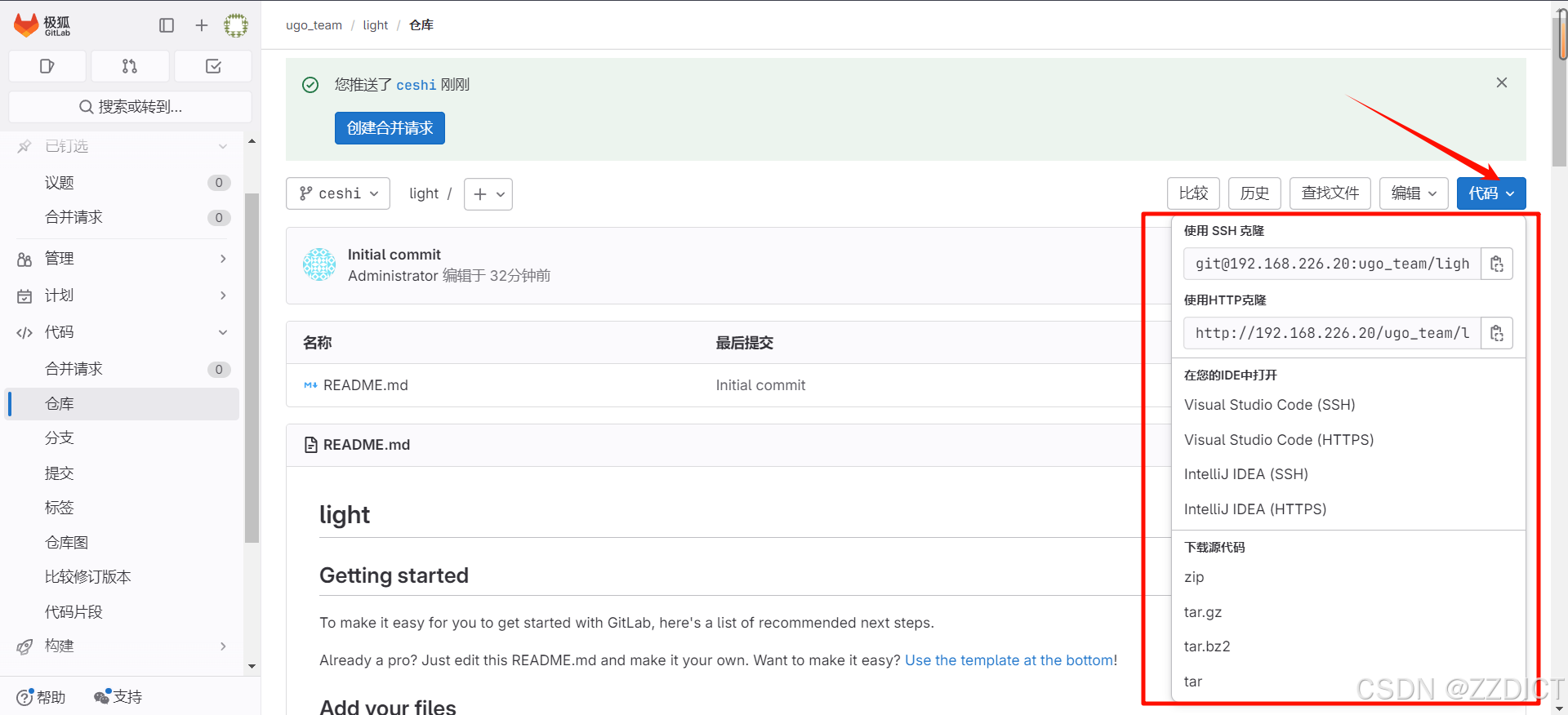
Task: Click the SSH clone URL field
Action: coord(1332,264)
